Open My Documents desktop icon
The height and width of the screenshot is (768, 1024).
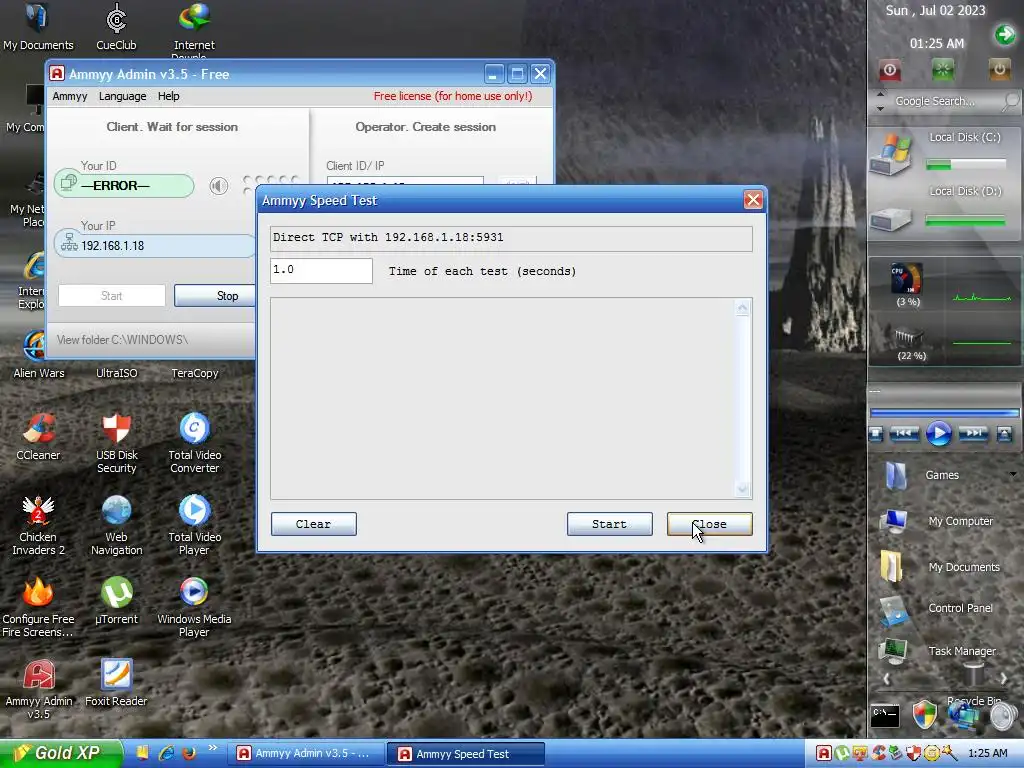pos(37,26)
